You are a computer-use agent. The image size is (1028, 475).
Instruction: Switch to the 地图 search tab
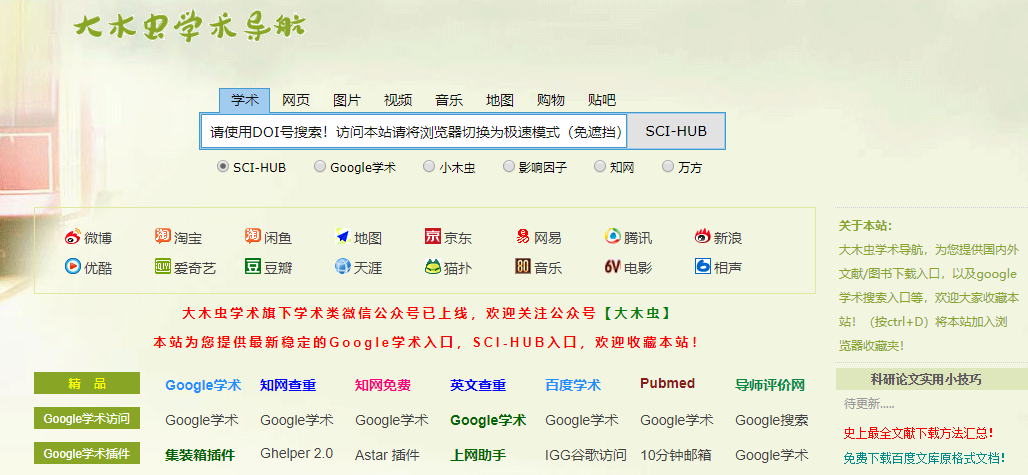click(x=500, y=100)
